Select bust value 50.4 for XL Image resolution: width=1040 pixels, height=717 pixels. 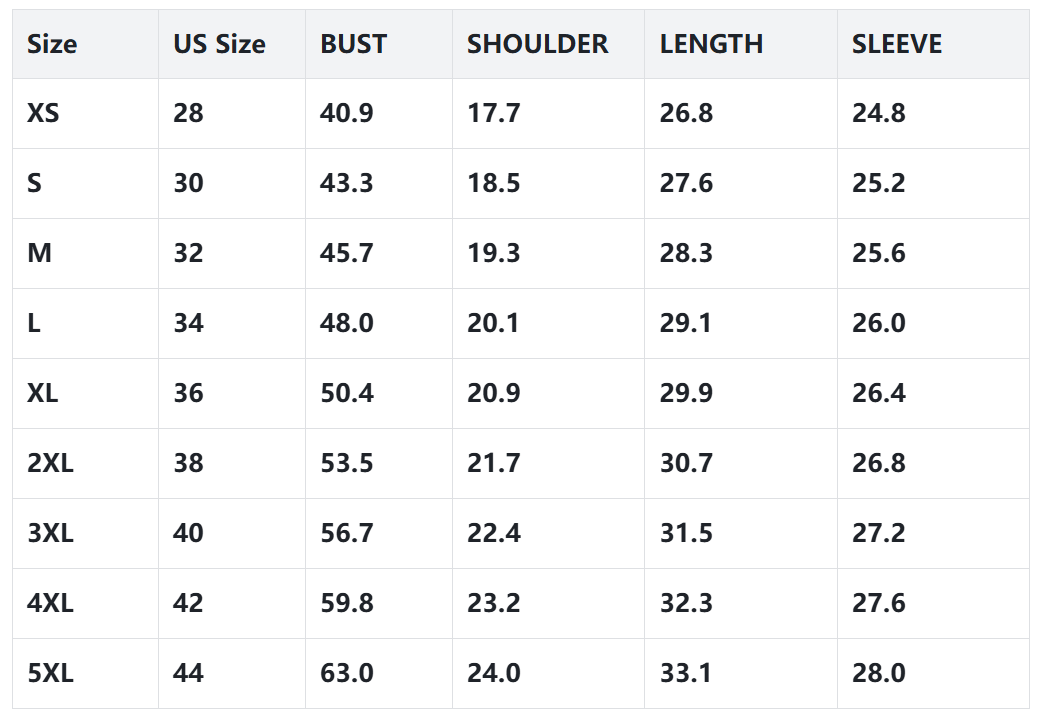[x=346, y=393]
